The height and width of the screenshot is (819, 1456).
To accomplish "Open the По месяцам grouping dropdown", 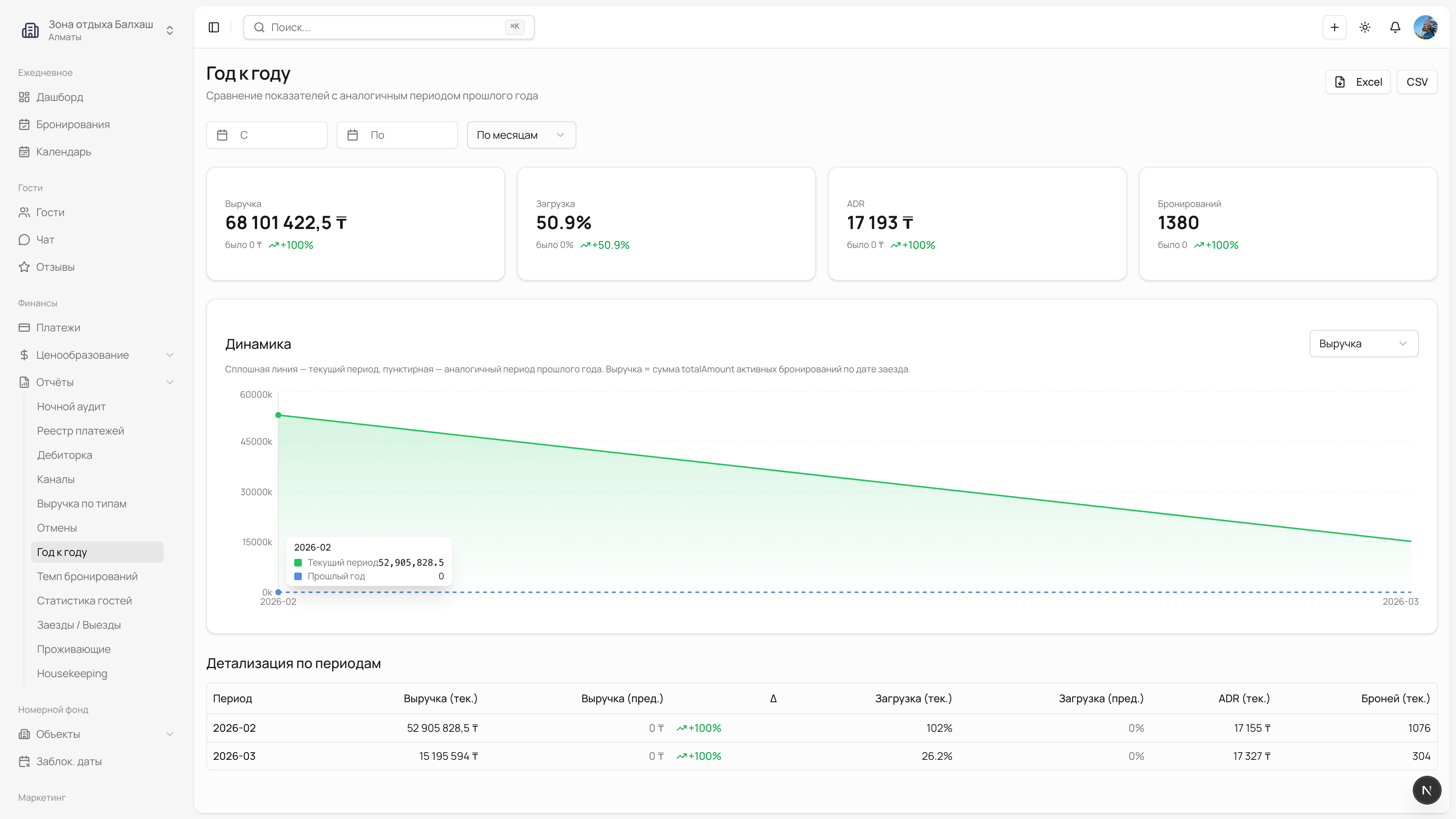I will pyautogui.click(x=521, y=135).
